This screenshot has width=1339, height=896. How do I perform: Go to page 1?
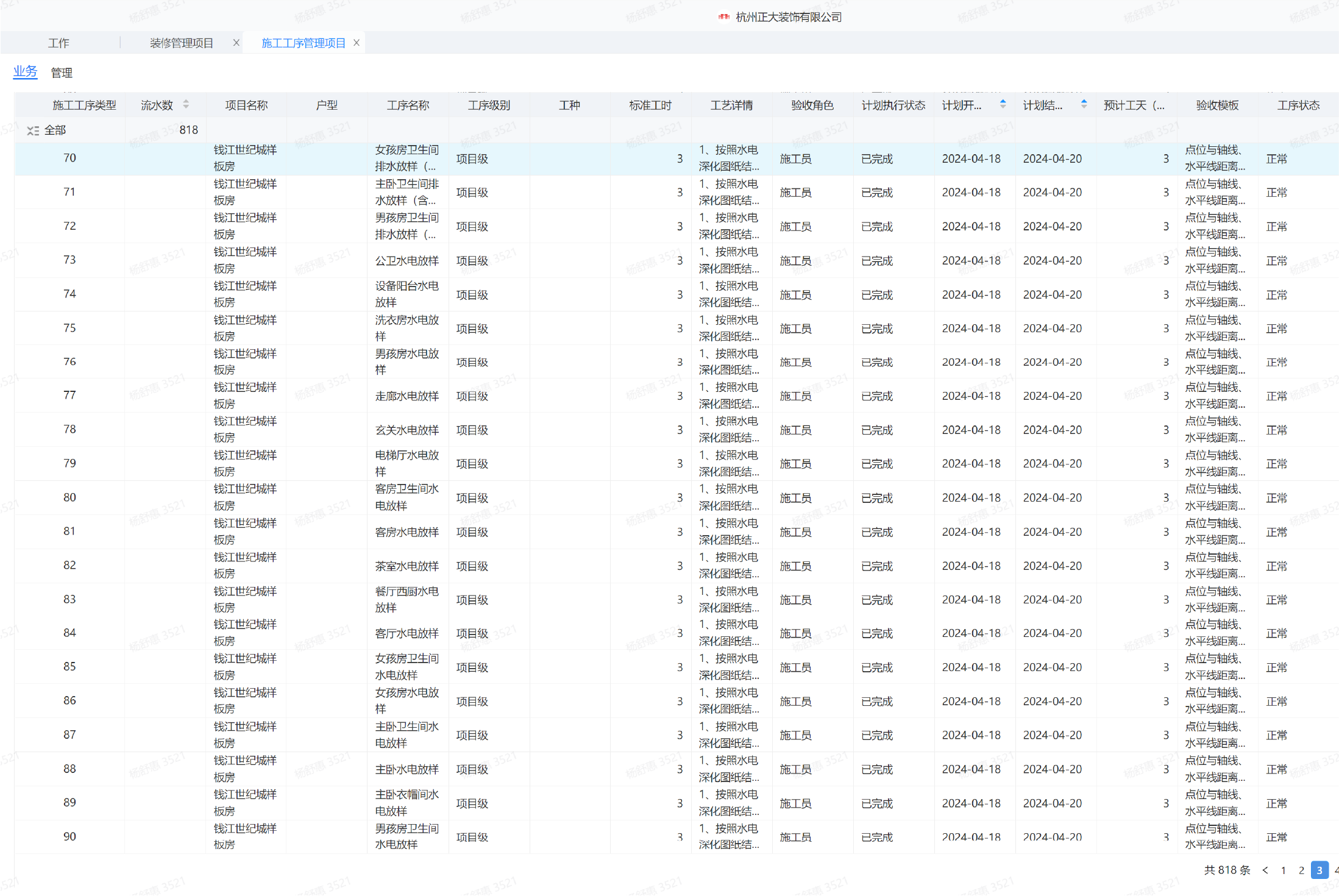pyautogui.click(x=1284, y=870)
